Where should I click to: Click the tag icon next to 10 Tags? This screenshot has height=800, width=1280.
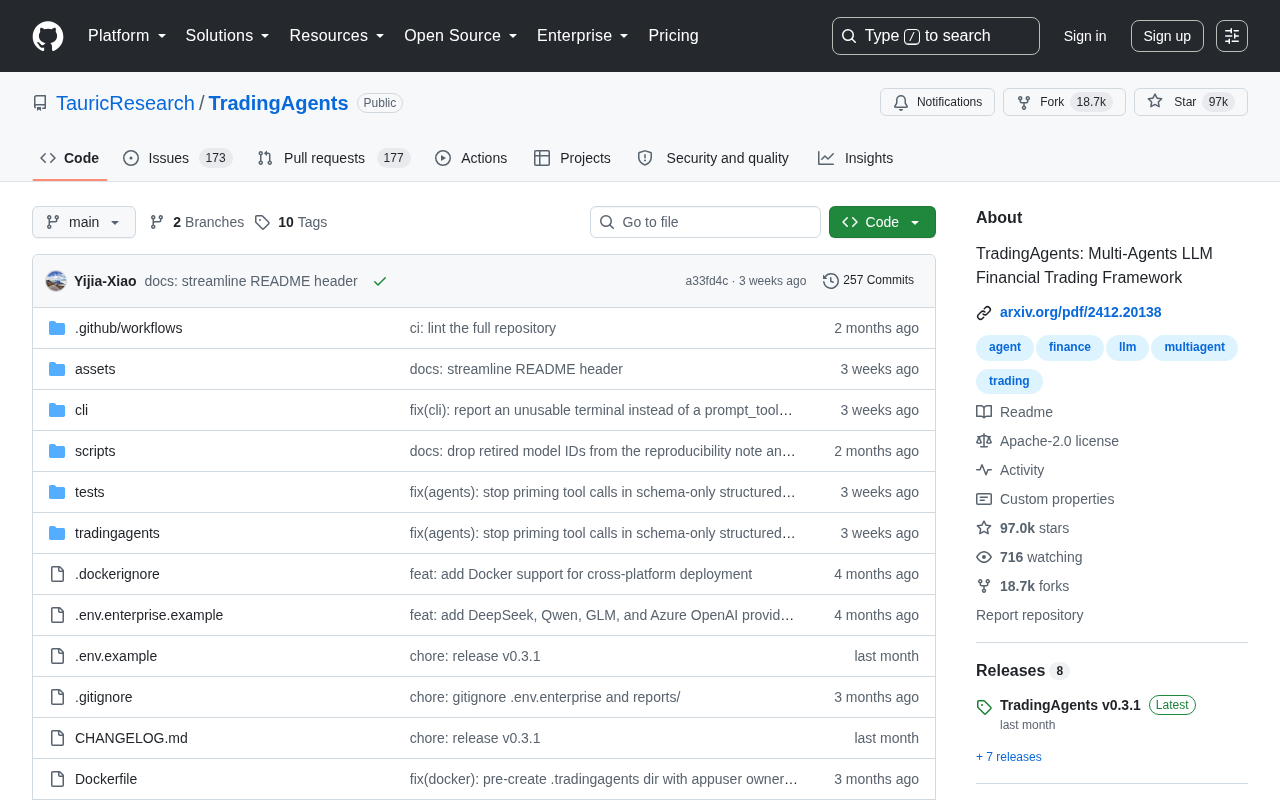262,222
